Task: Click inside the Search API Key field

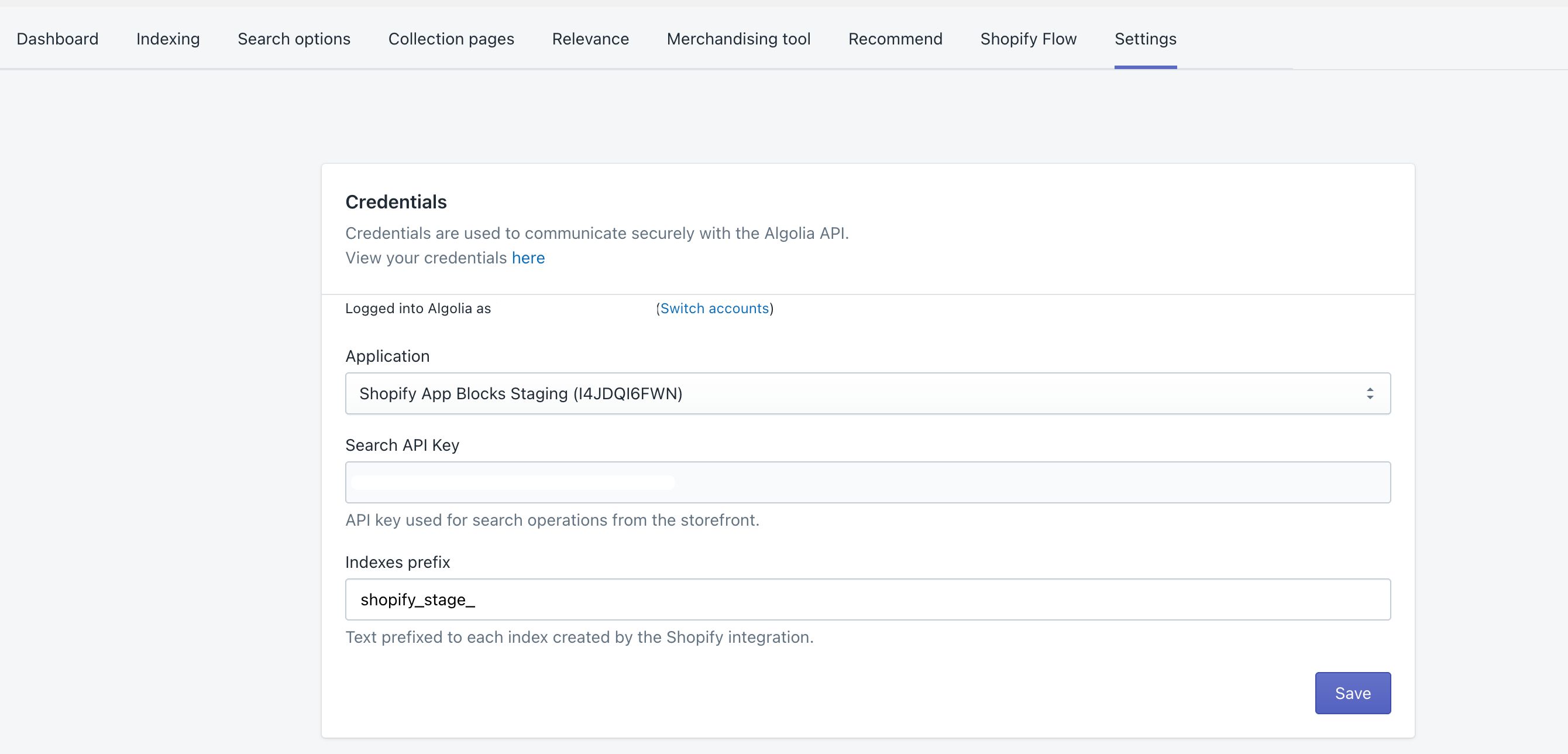Action: pos(866,482)
